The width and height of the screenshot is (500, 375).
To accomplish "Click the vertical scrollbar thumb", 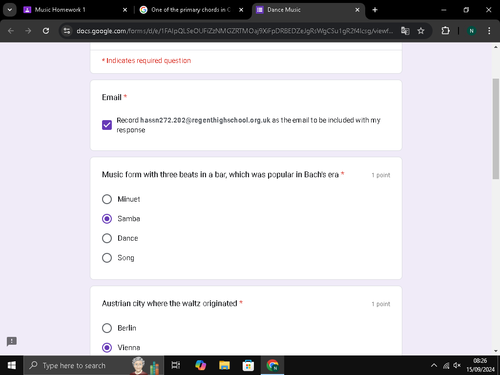I will tap(496, 129).
